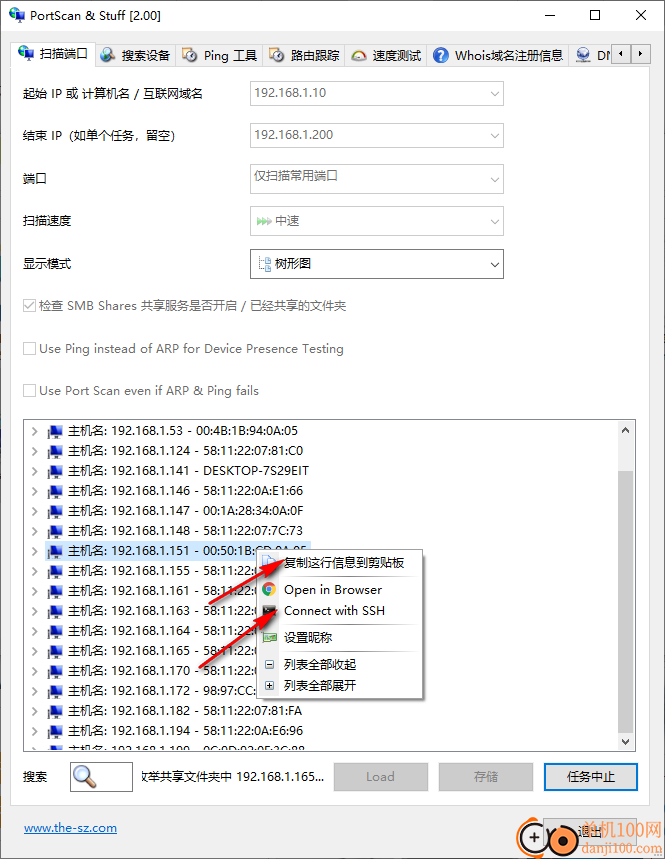
Task: Toggle Use Ping instead of ARP checkbox
Action: pyautogui.click(x=29, y=348)
